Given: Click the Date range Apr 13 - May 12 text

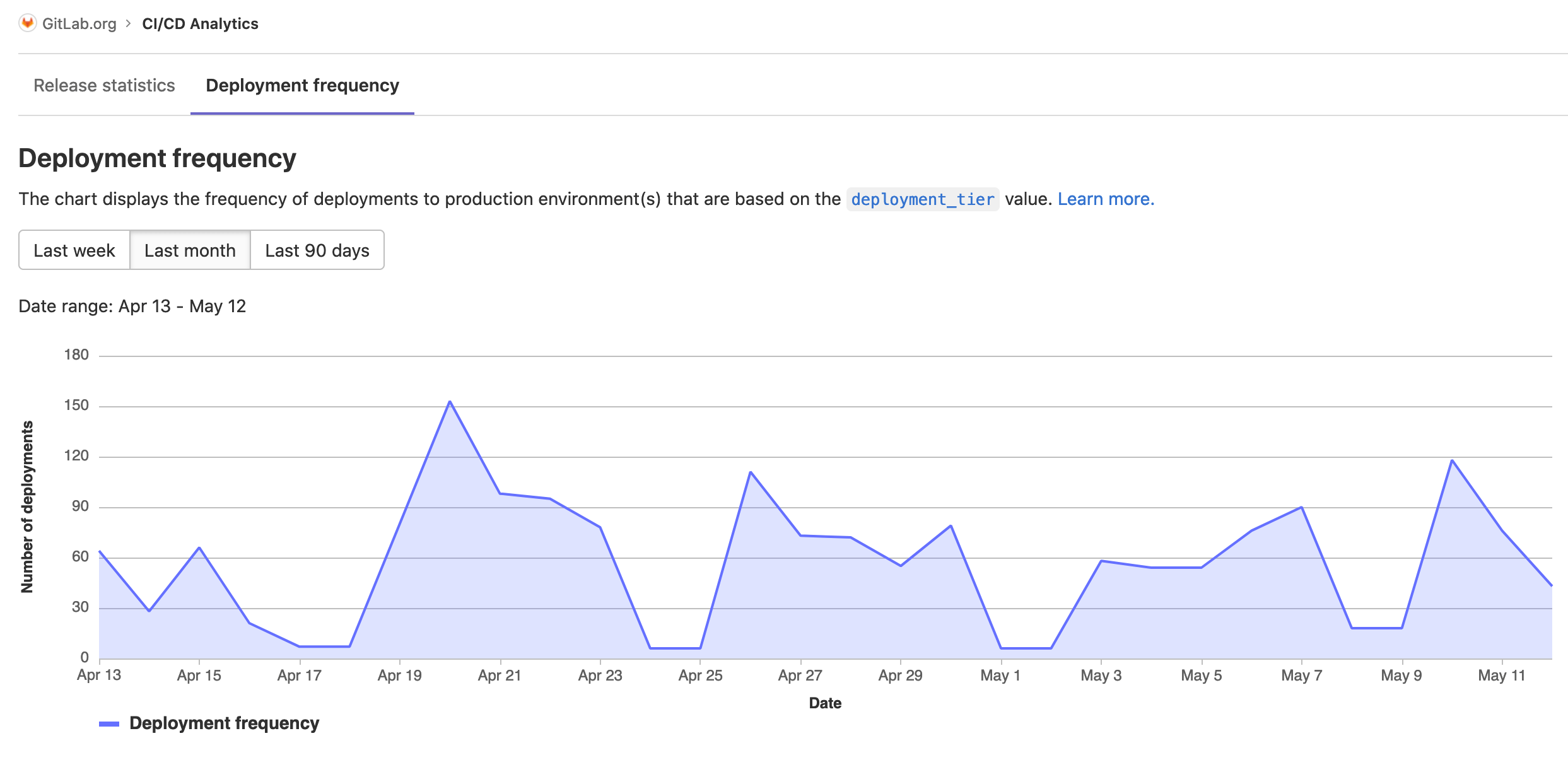Looking at the screenshot, I should coord(132,306).
